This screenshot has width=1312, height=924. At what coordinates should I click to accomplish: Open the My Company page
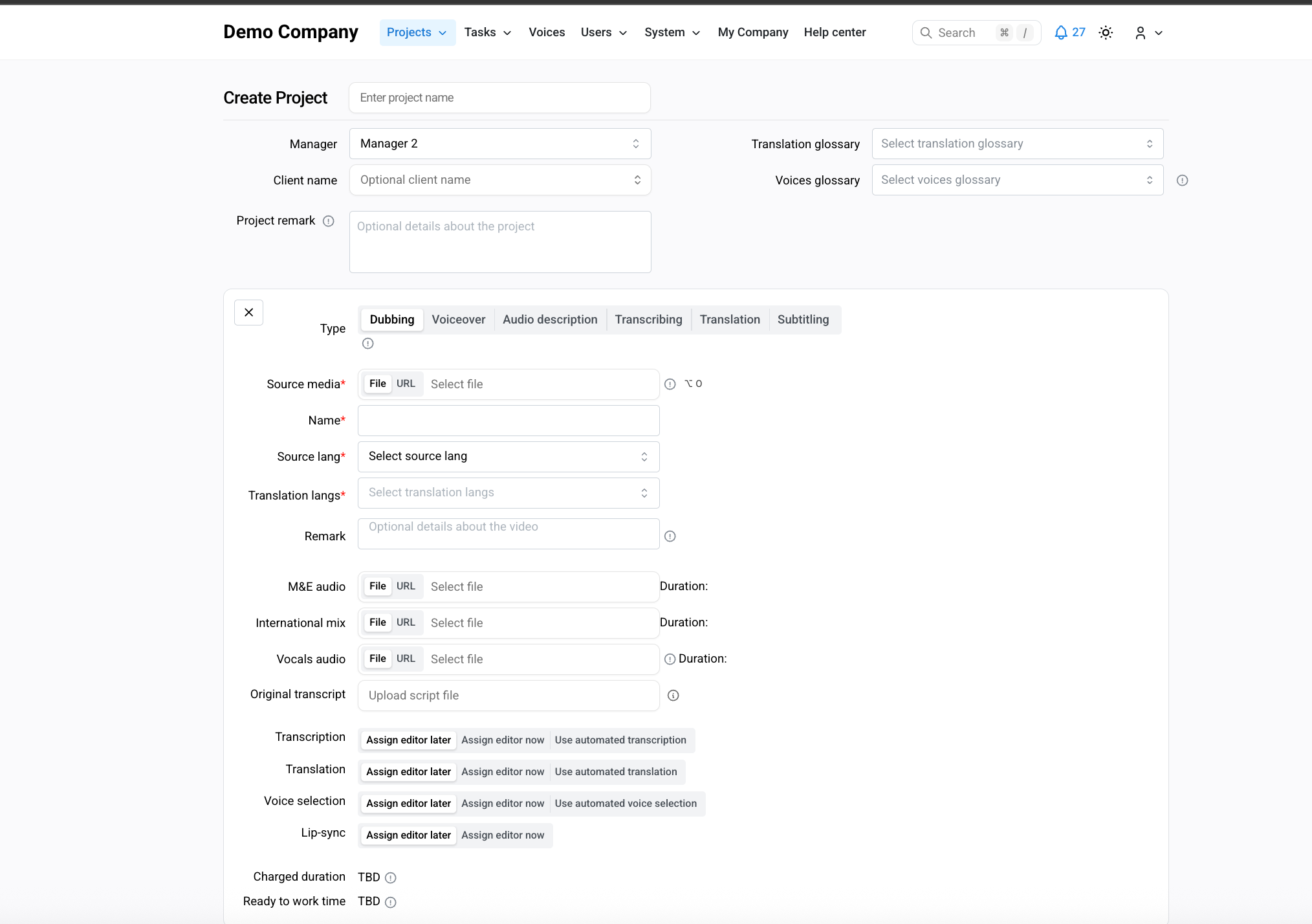(x=753, y=32)
